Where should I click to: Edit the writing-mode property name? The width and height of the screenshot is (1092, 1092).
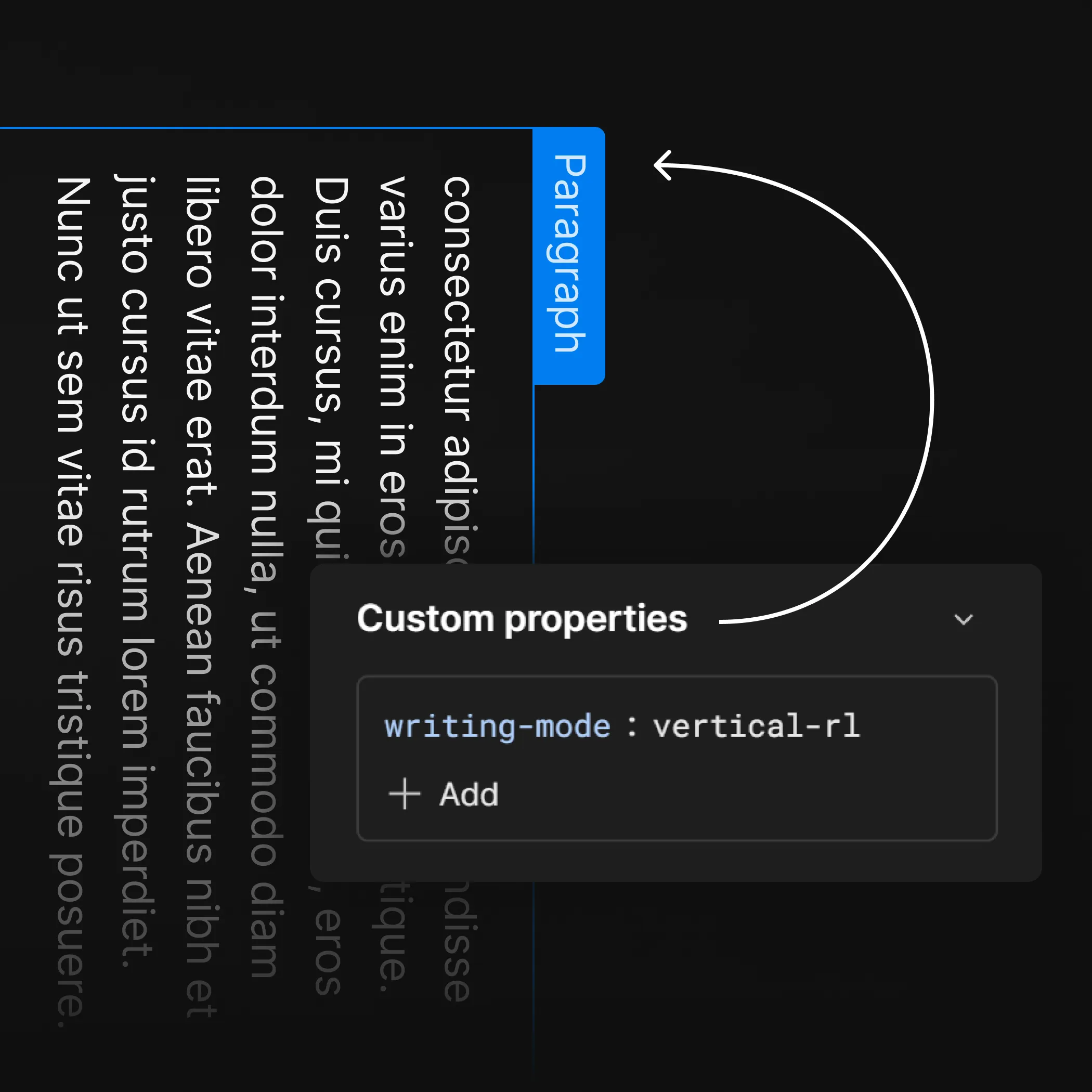click(497, 726)
